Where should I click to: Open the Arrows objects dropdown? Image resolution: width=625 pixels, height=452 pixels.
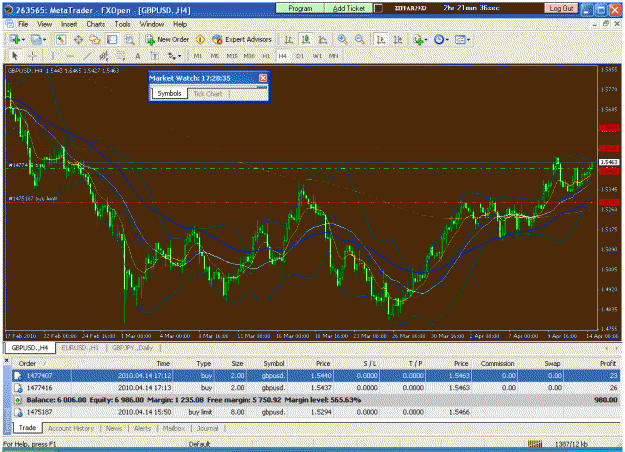point(174,56)
